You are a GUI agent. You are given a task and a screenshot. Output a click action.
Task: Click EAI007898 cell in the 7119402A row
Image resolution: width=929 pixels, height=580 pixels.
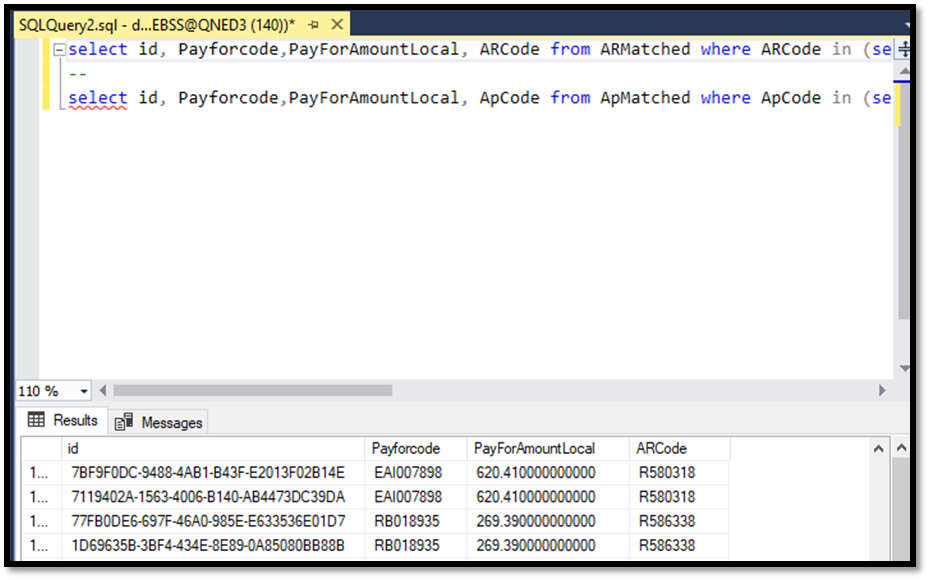click(x=416, y=497)
